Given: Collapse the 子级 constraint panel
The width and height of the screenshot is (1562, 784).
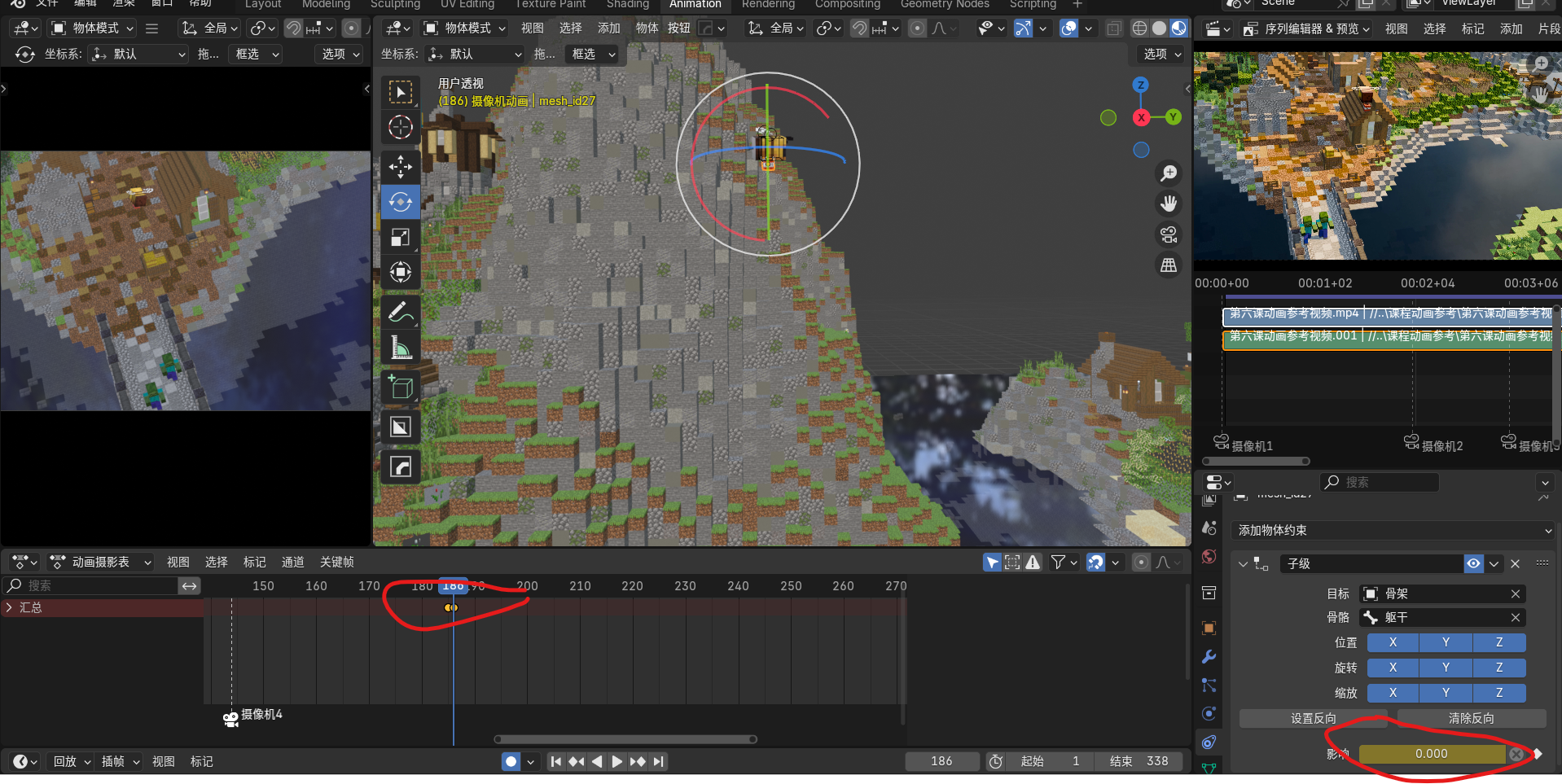Looking at the screenshot, I should click(x=1243, y=563).
